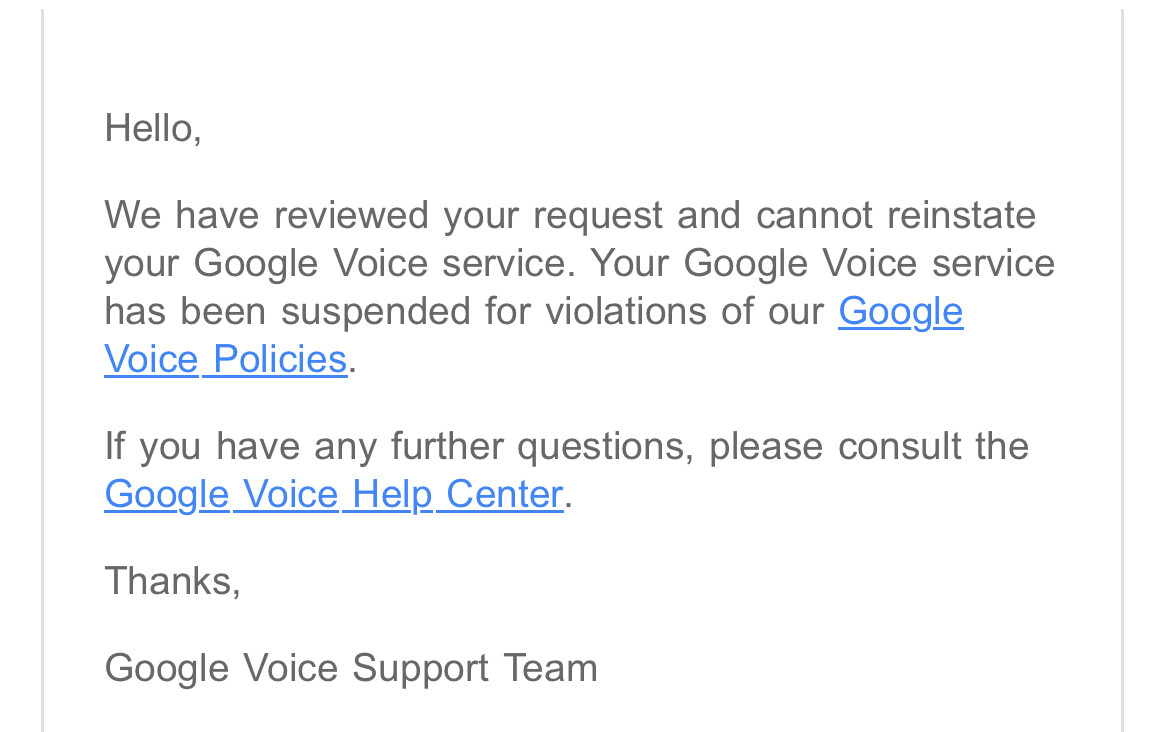The height and width of the screenshot is (732, 1161).
Task: Click "If you have any further questions" text
Action: tap(399, 447)
